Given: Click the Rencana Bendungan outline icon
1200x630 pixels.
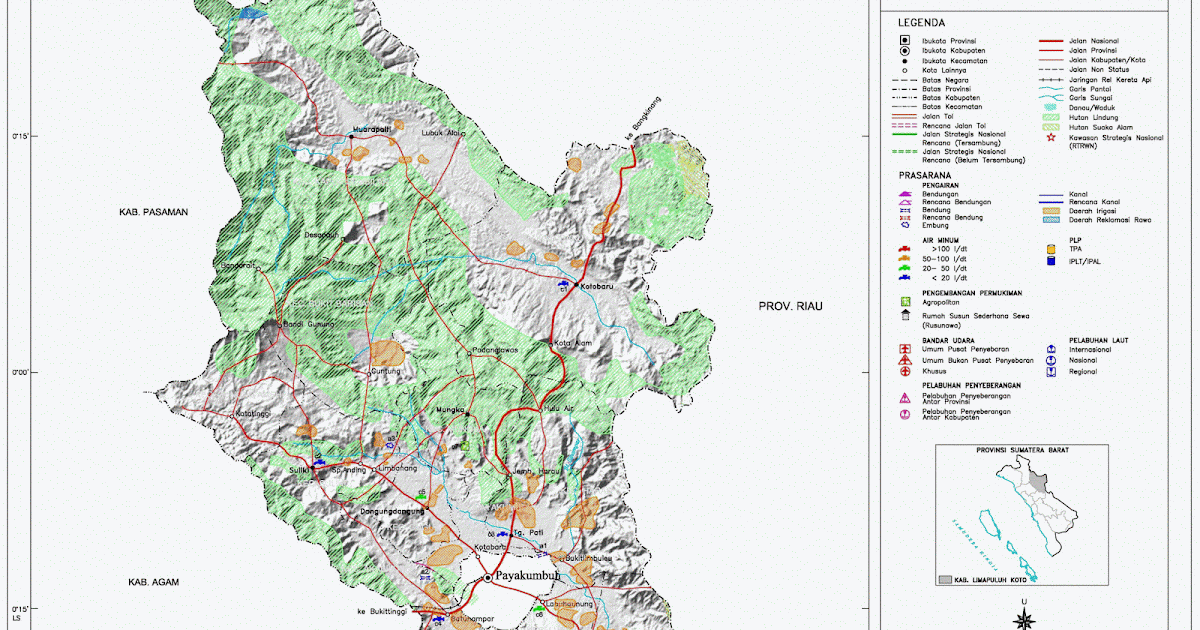Looking at the screenshot, I should [x=905, y=202].
